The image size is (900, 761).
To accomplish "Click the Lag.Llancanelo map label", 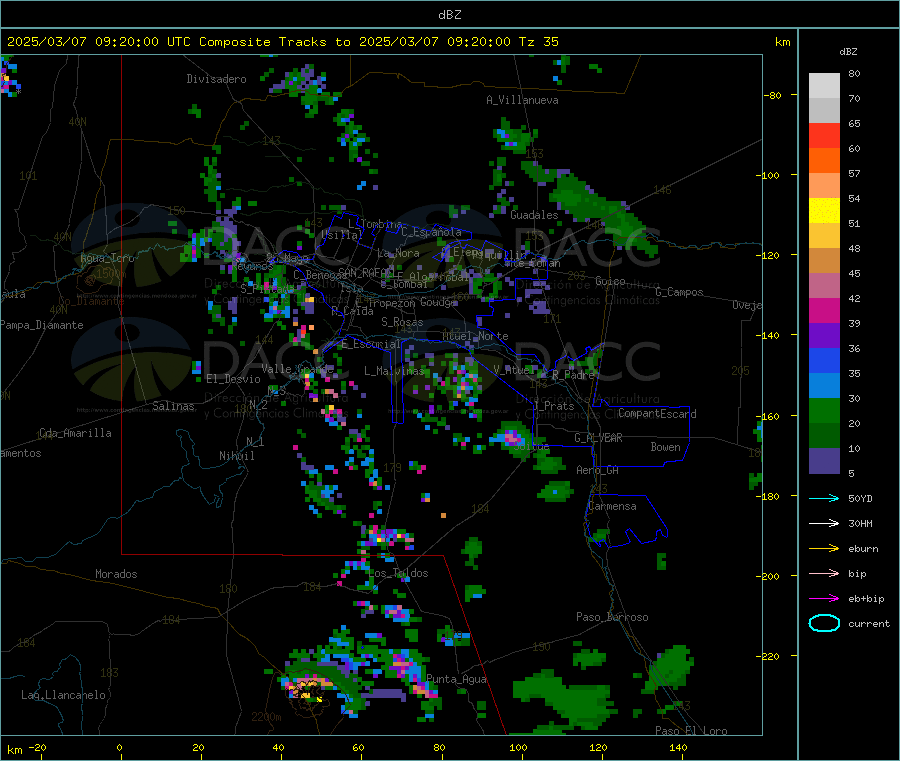I will coord(63,695).
